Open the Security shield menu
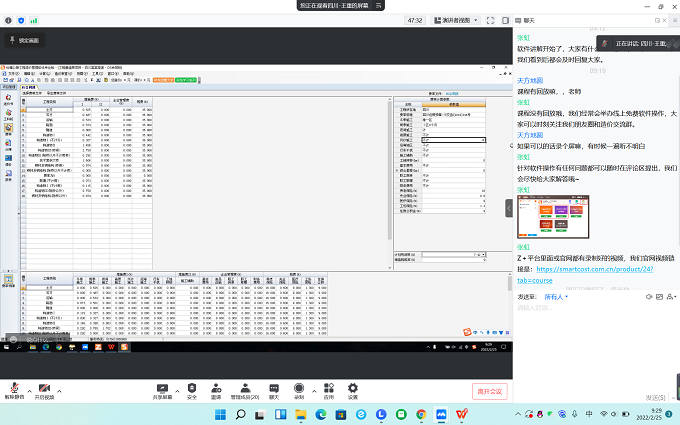 tap(192, 391)
